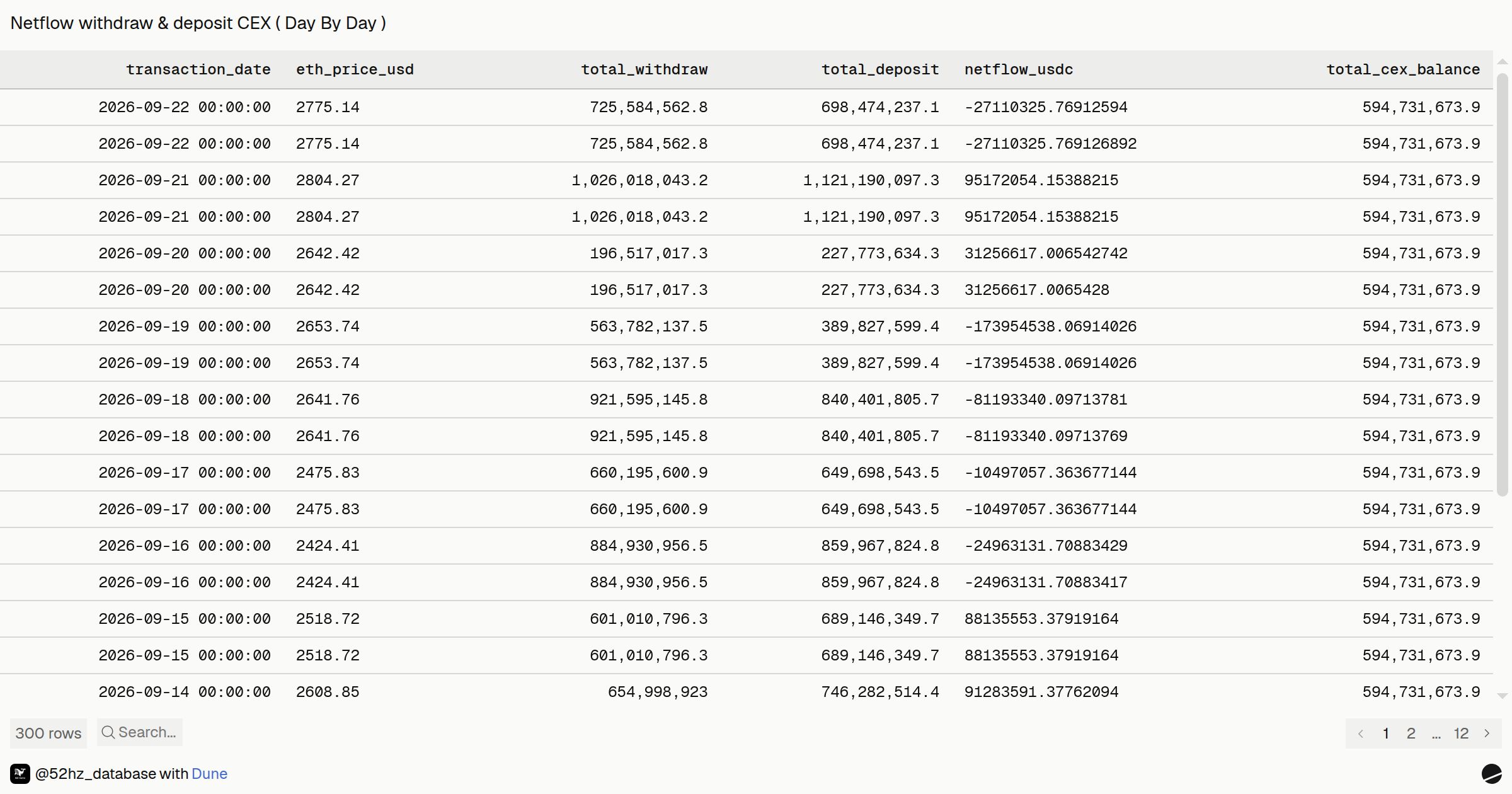Click scrollbar up arrow
The height and width of the screenshot is (794, 1512).
[x=1503, y=62]
